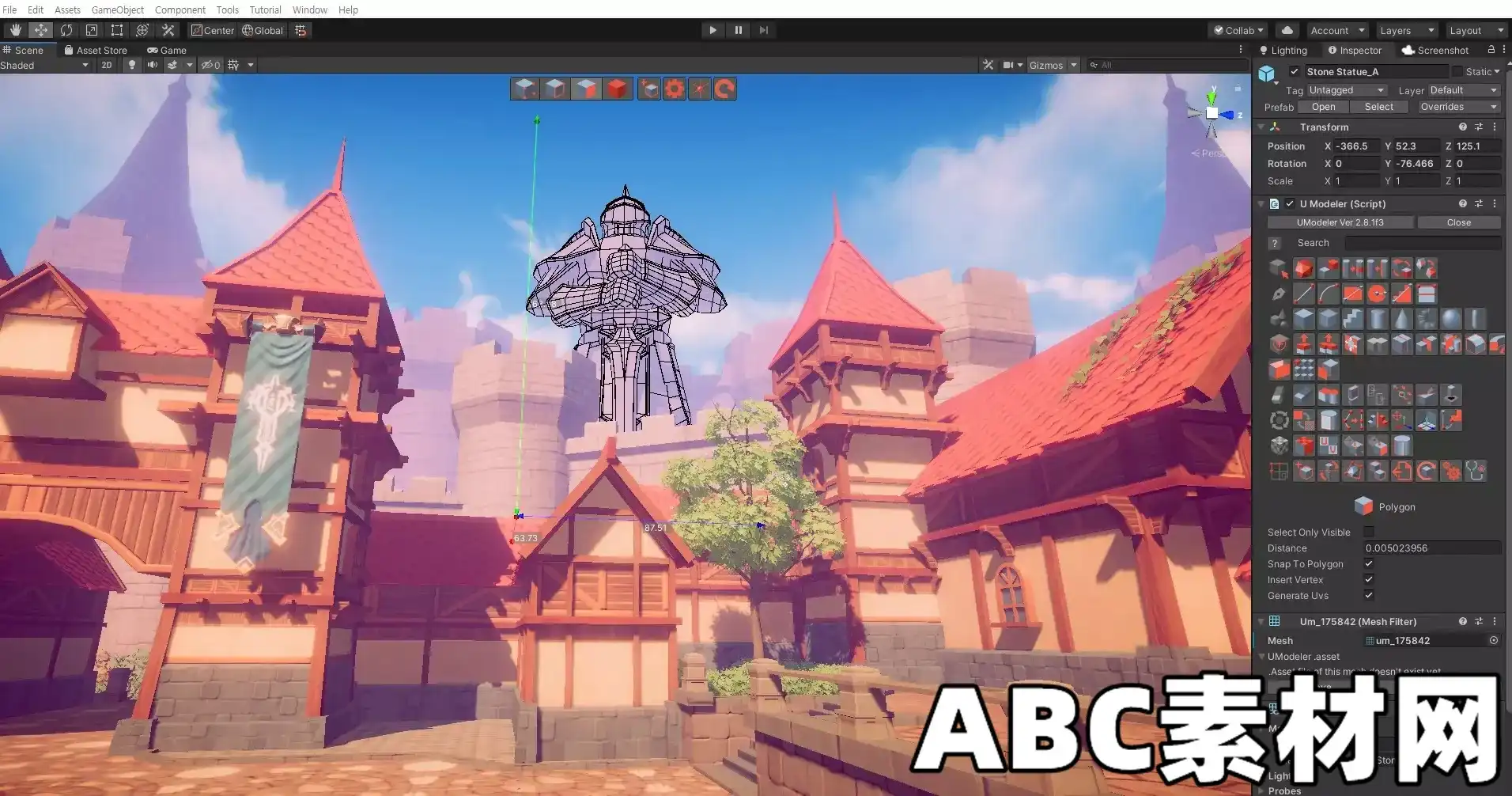
Task: Click the UModeler stethoscope diagnose icon
Action: [1476, 471]
